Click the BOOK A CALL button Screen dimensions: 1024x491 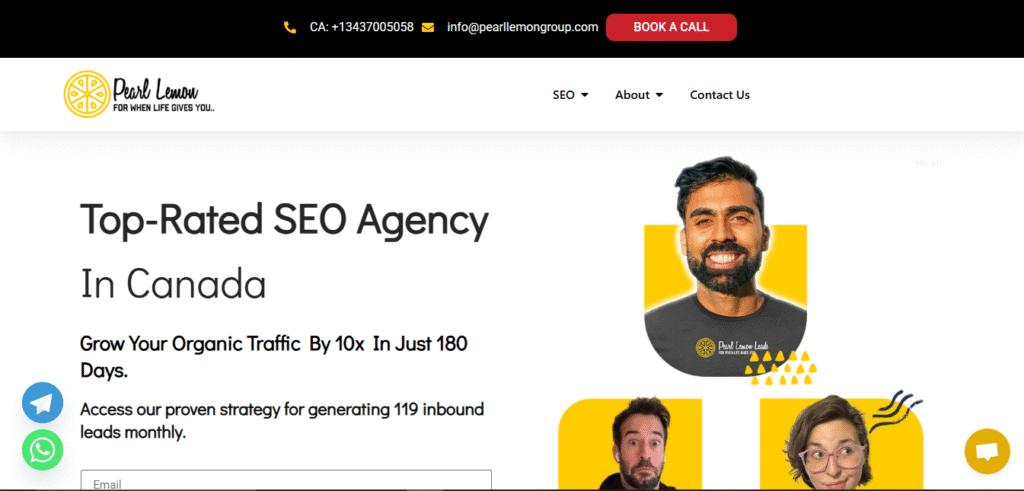coord(671,27)
